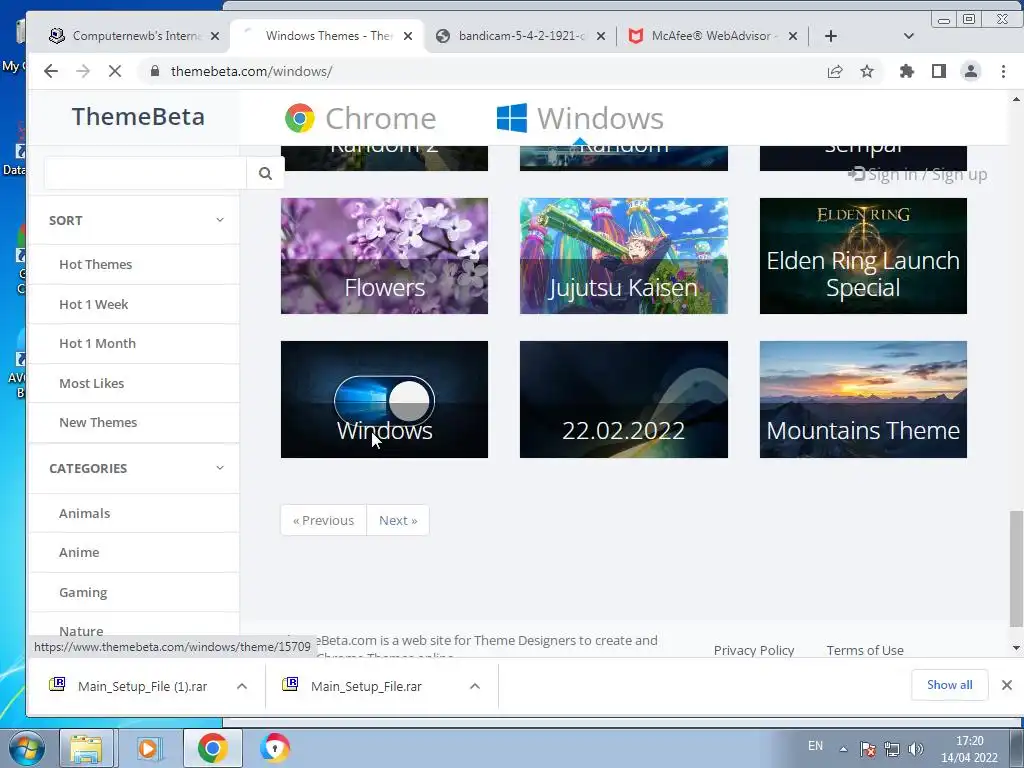
Task: Click the Chrome taskbar icon
Action: click(x=212, y=748)
